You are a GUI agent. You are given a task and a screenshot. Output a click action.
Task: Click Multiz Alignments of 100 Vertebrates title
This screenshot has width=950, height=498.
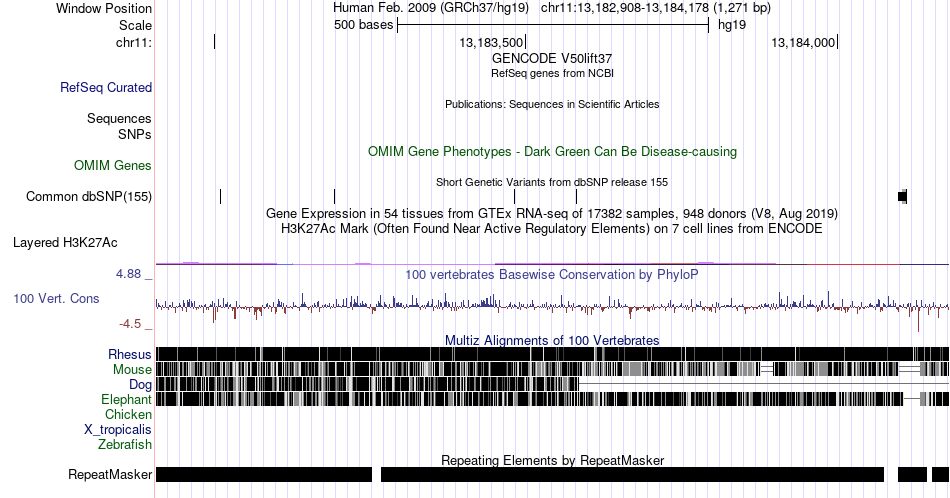click(x=552, y=340)
